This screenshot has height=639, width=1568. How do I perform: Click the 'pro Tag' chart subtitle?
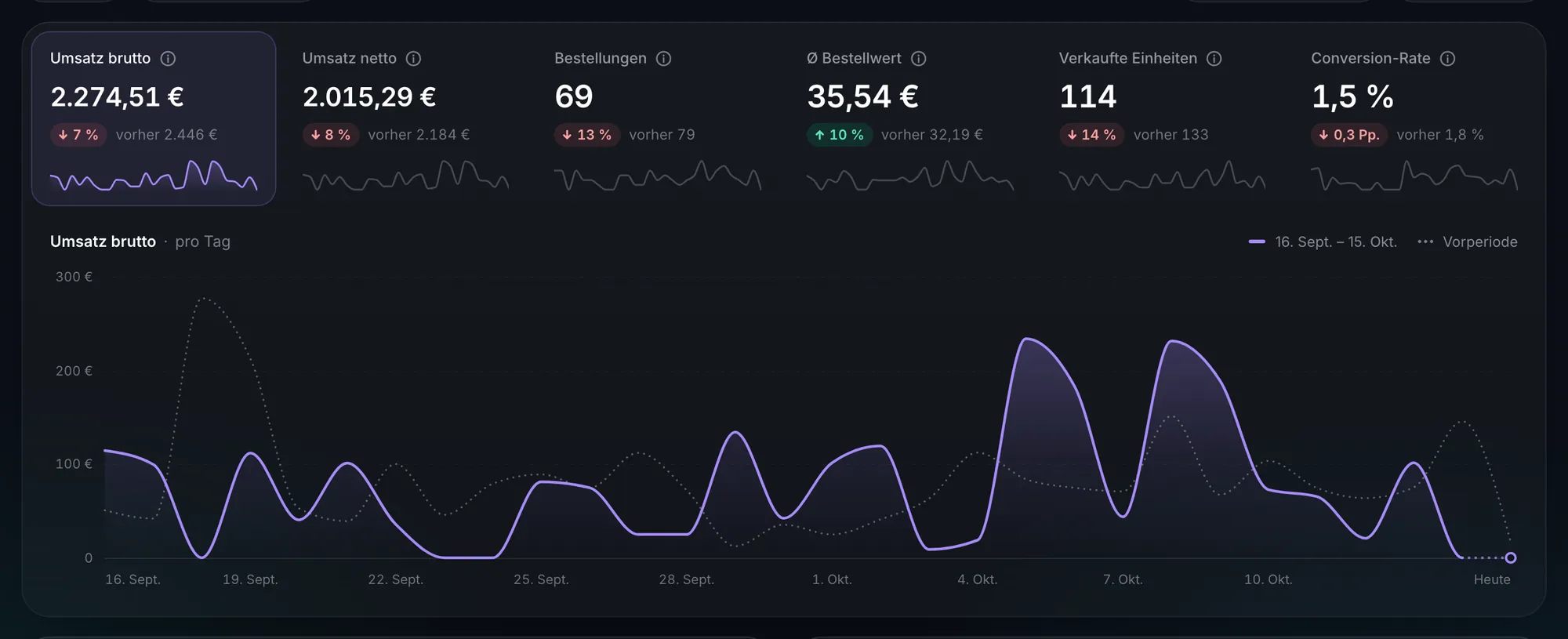pos(202,241)
